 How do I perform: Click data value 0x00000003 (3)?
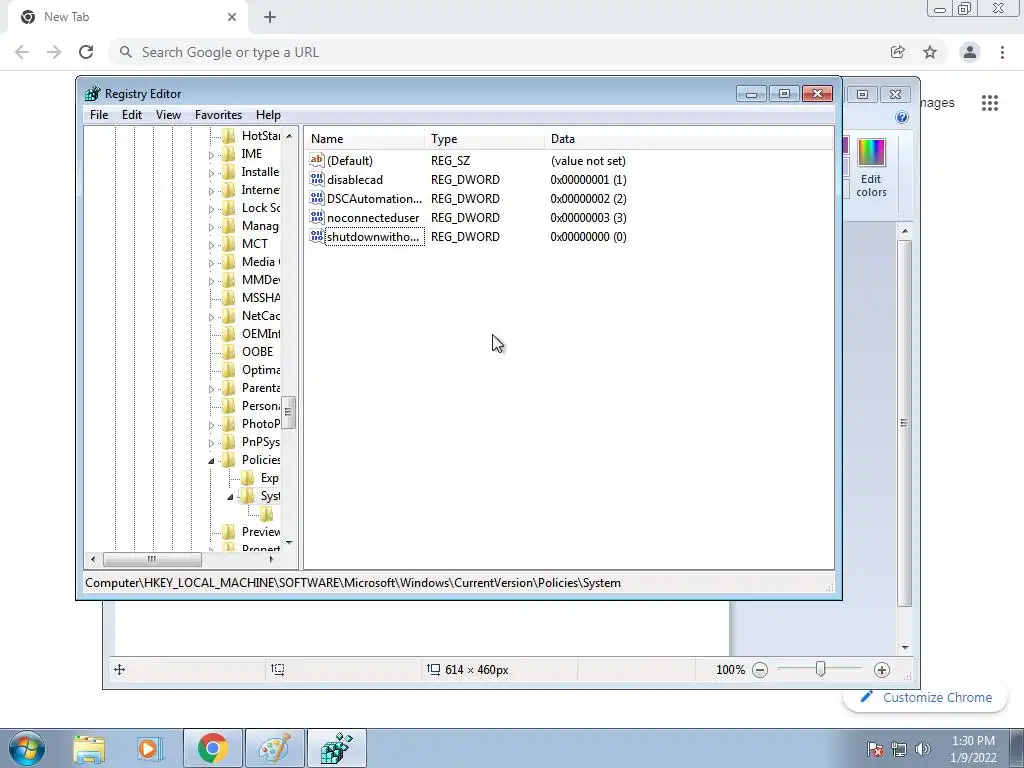tap(588, 217)
